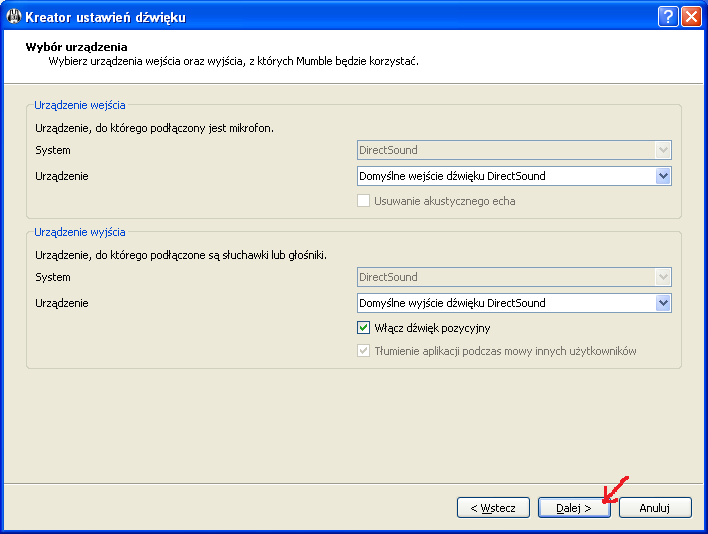Click the Wybór urządzenia page heading
708x534 pixels.
click(x=77, y=47)
